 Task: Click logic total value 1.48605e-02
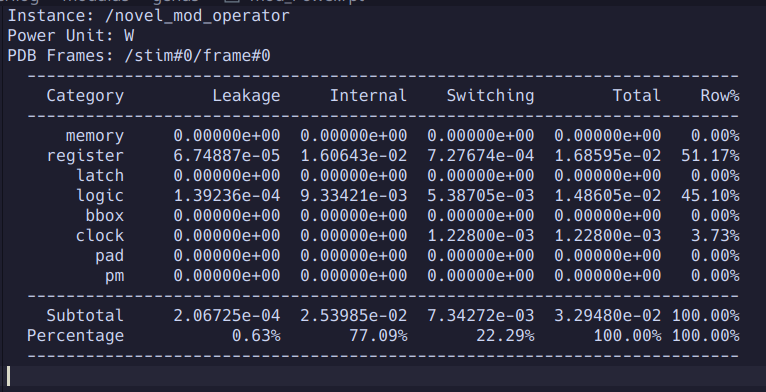click(608, 196)
